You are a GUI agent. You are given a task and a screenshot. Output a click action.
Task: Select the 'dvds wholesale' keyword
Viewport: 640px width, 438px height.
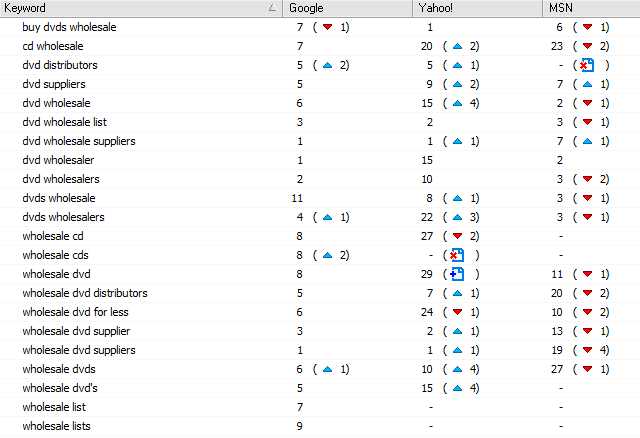click(59, 198)
